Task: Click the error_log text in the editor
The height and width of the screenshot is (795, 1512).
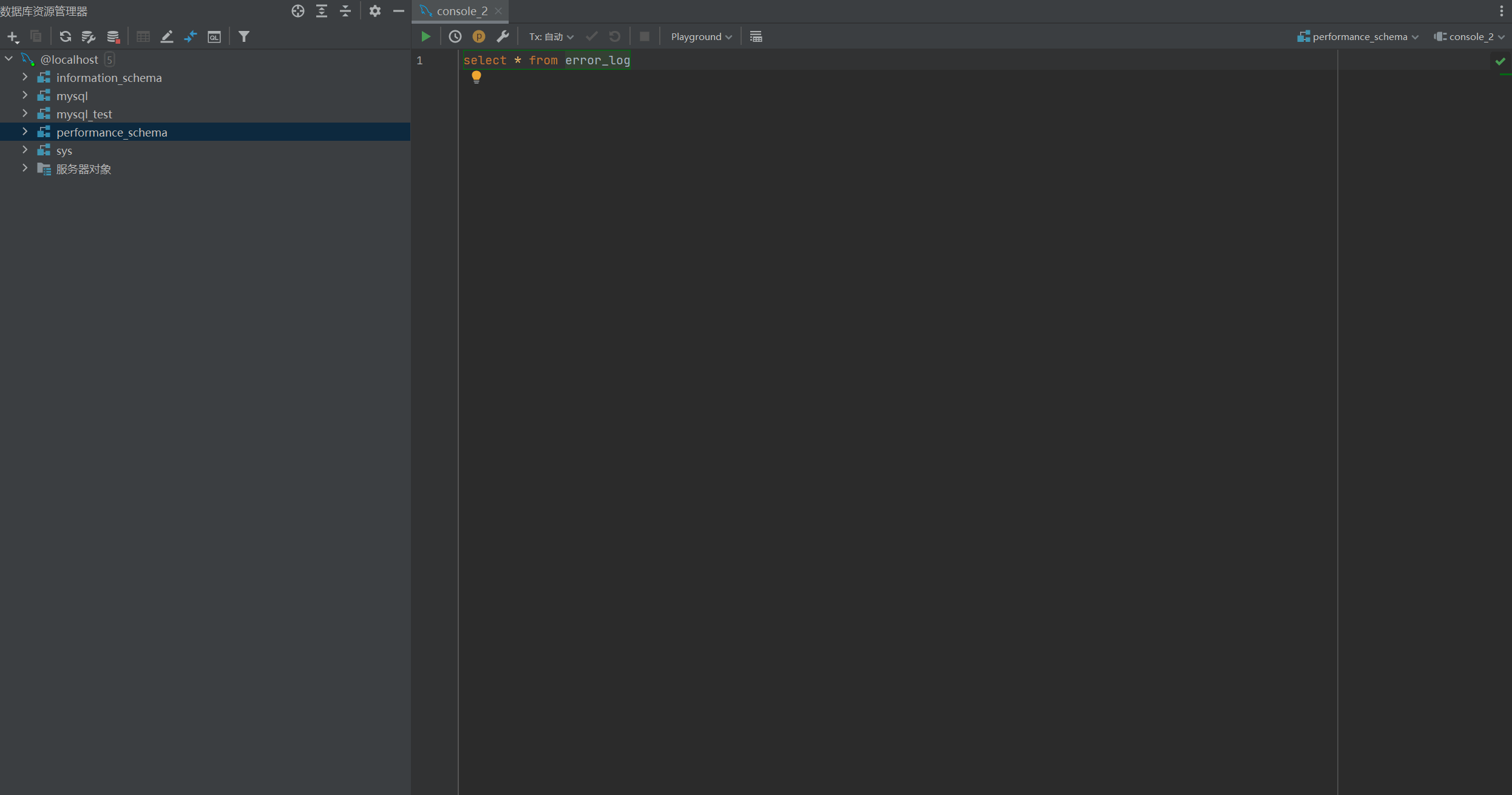Action: 597,60
